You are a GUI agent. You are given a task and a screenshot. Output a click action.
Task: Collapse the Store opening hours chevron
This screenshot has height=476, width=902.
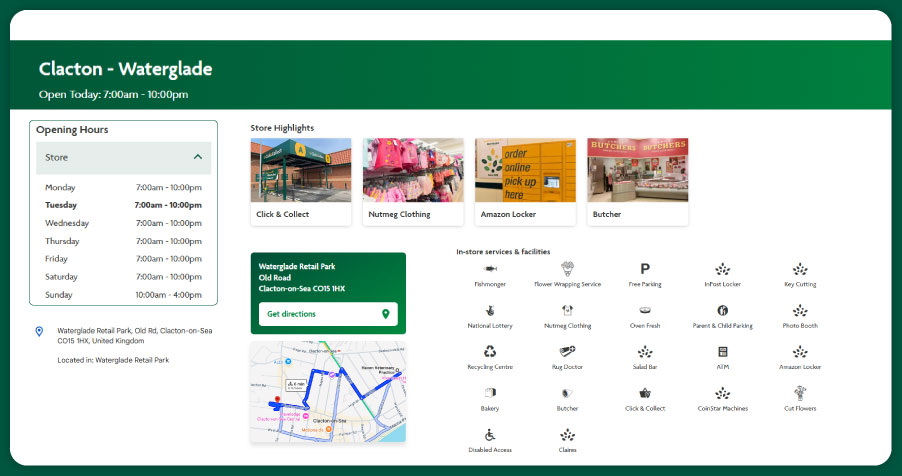198,157
